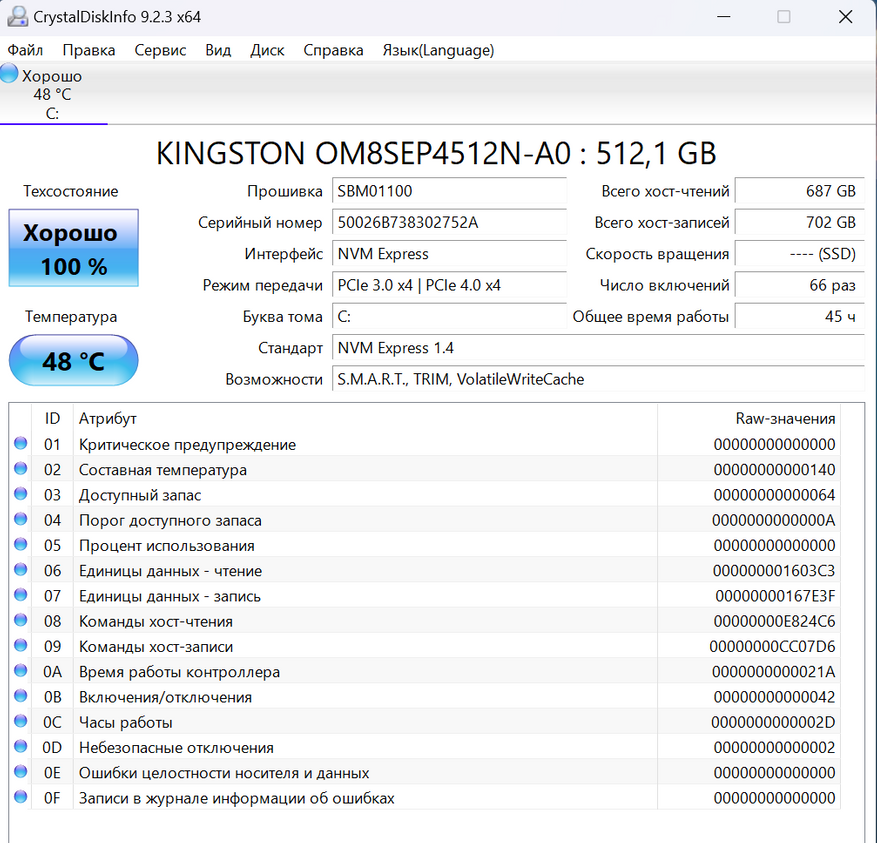Click the ---- (SSD) rotation speed value
This screenshot has width=877, height=843.
800,253
